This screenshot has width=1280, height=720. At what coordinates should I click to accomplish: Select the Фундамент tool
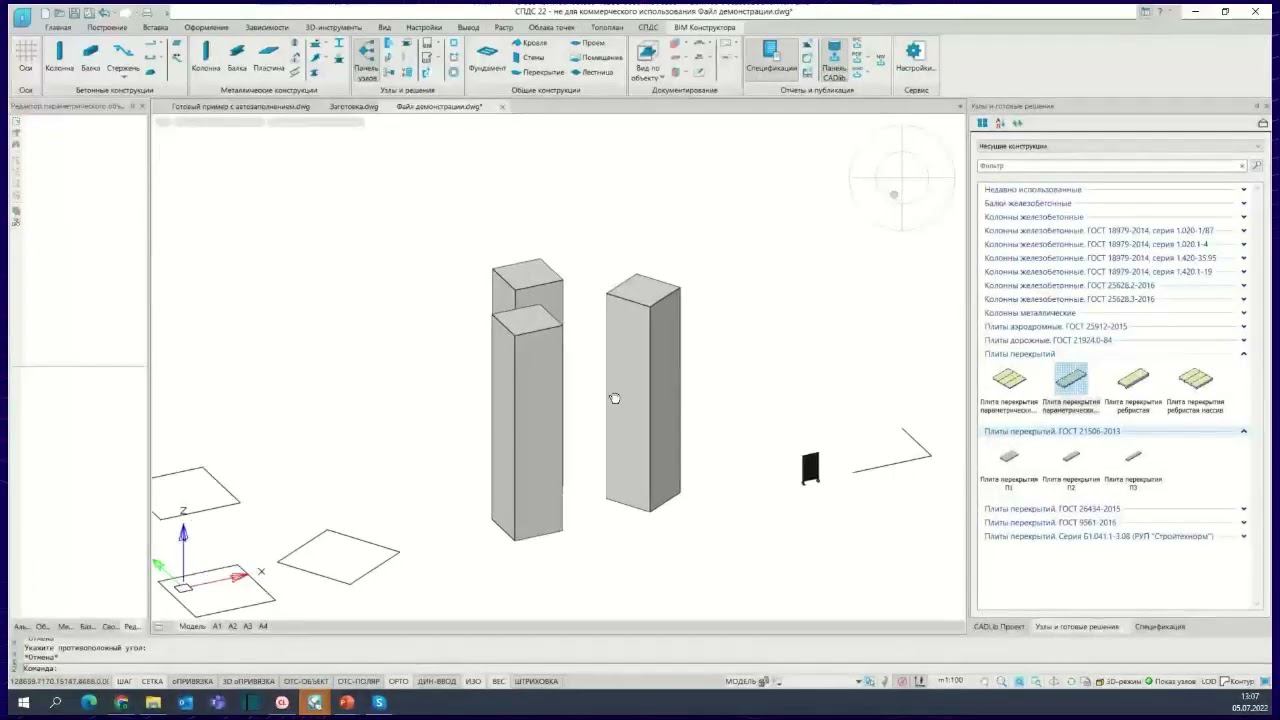pyautogui.click(x=487, y=56)
